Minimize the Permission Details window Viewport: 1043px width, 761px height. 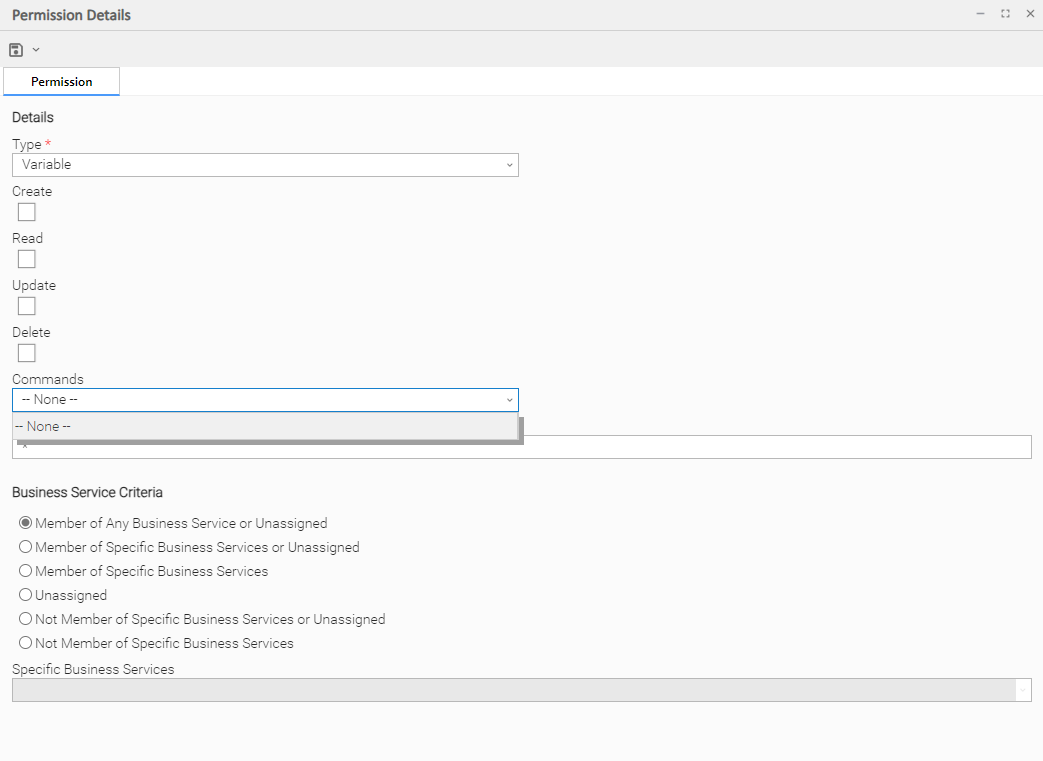pyautogui.click(x=981, y=14)
